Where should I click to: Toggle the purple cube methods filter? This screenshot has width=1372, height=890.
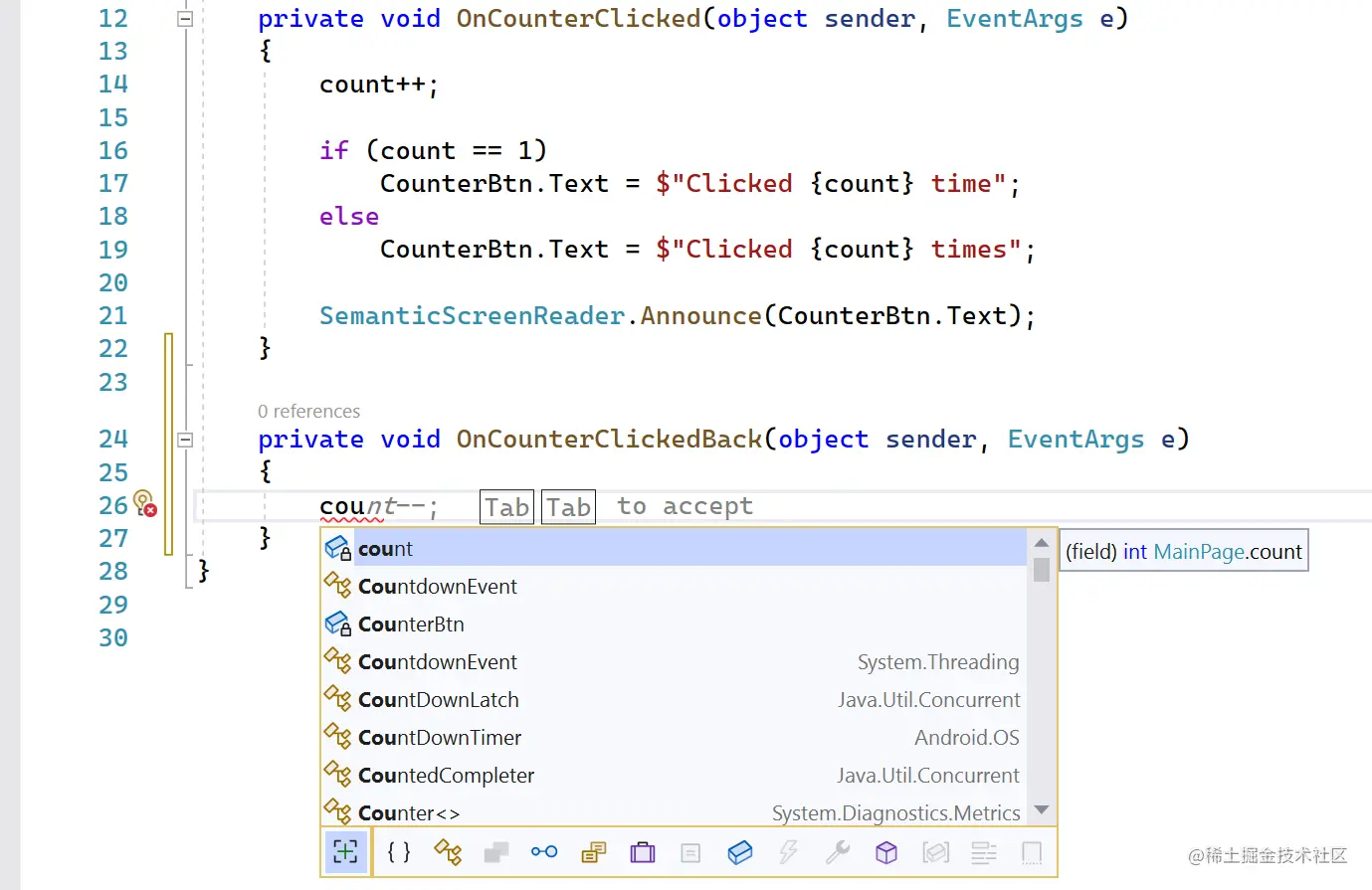[x=886, y=852]
